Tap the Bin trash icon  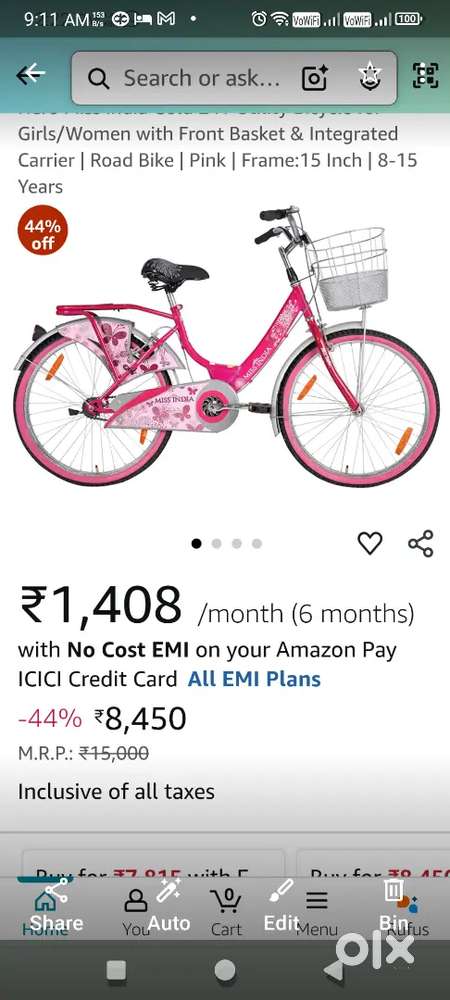point(393,906)
